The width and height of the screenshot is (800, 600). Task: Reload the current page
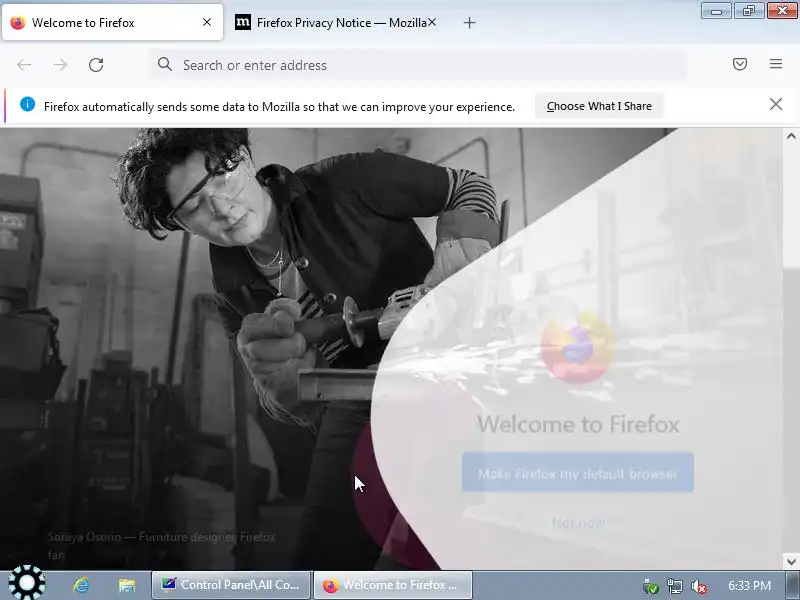coord(96,65)
